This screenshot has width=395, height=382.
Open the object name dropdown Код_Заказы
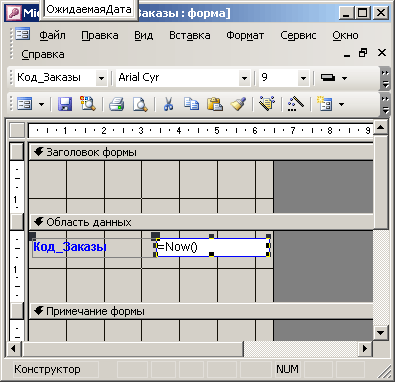(x=101, y=78)
